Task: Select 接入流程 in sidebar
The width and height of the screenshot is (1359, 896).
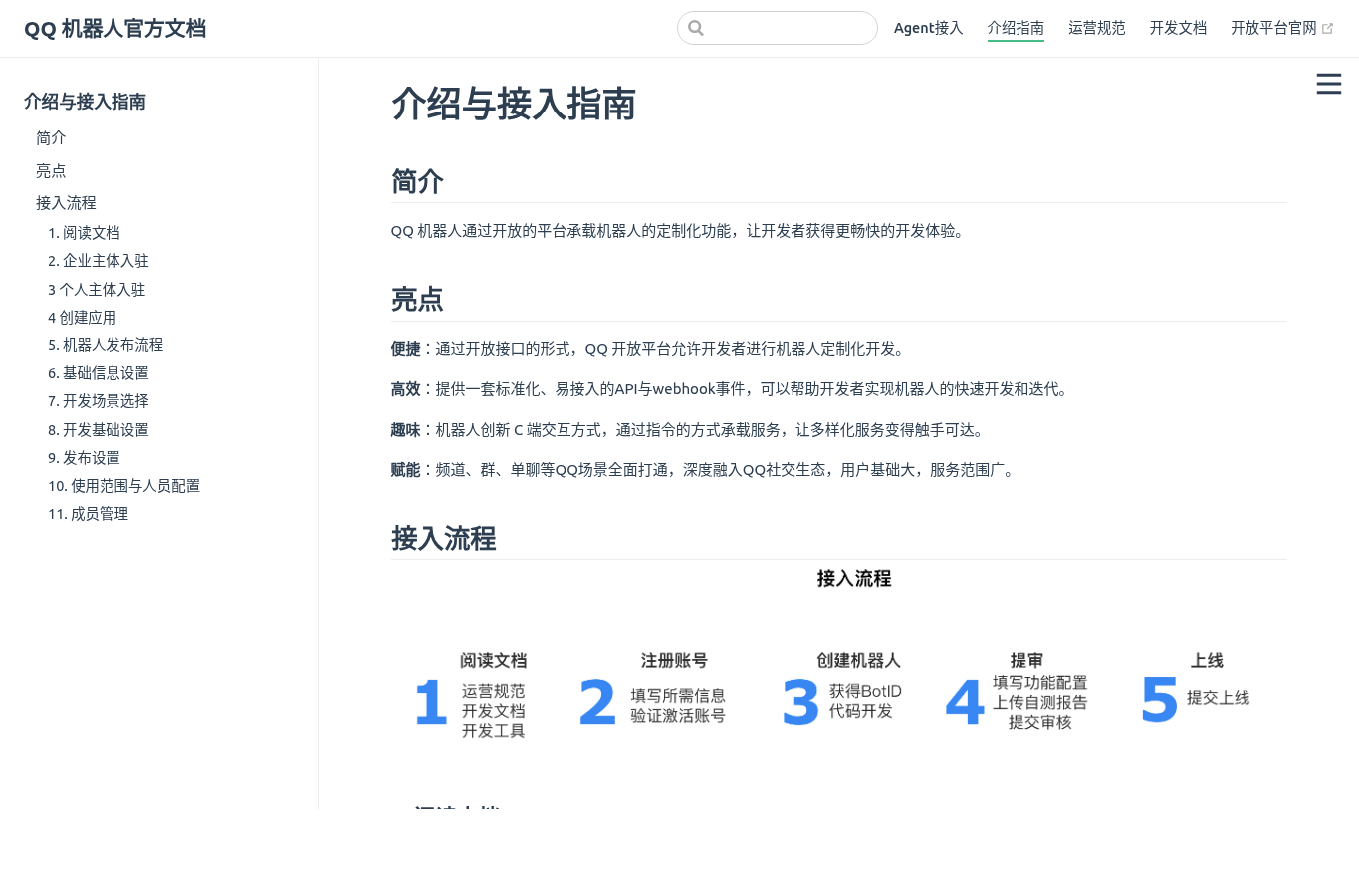Action: click(x=66, y=203)
